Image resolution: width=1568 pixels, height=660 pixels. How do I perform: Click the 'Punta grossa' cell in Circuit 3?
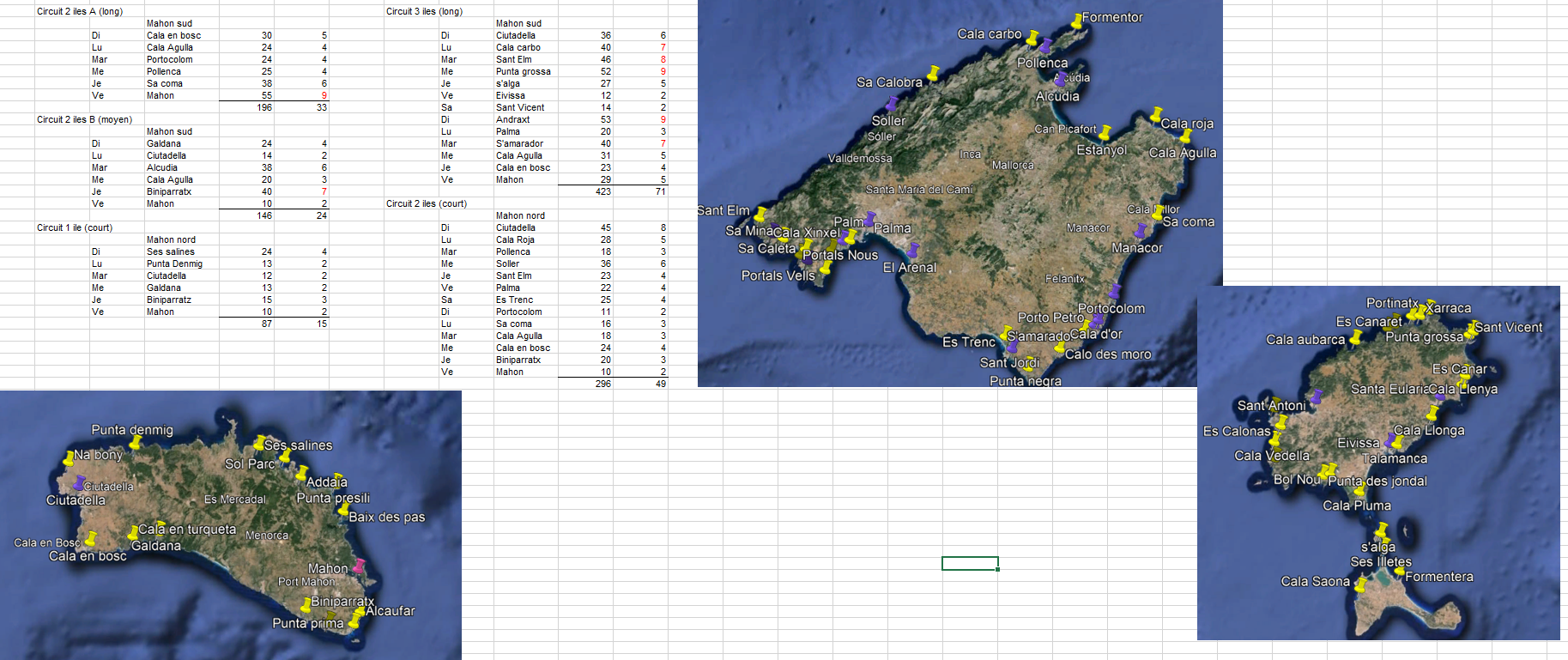523,71
